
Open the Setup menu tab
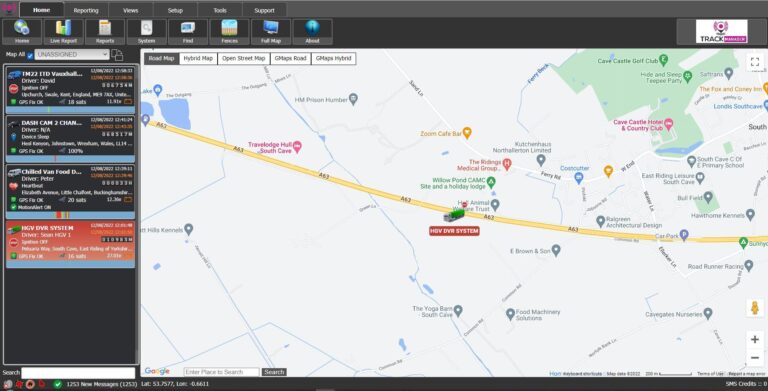click(175, 10)
